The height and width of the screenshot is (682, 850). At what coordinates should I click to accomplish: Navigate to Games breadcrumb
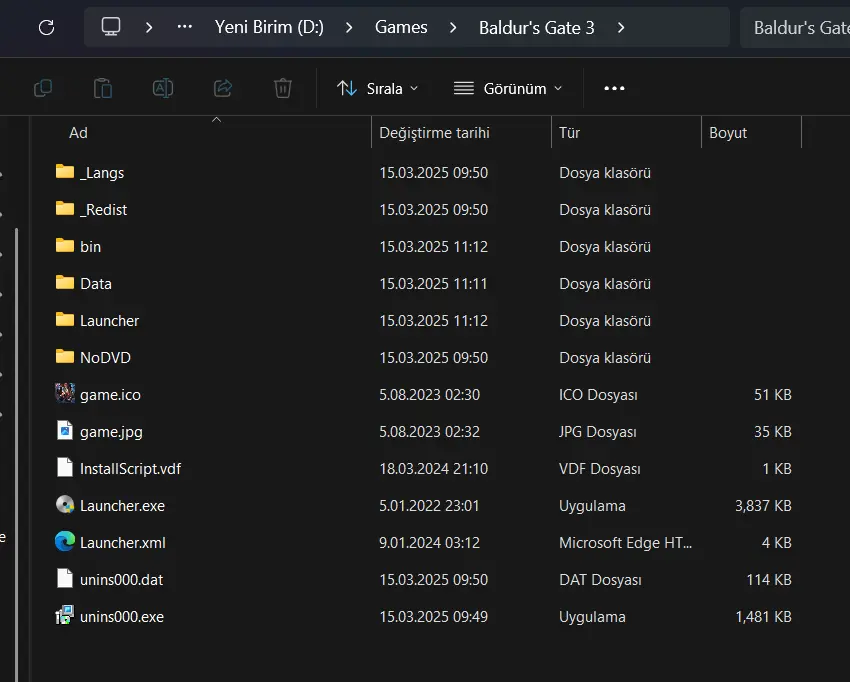click(401, 27)
